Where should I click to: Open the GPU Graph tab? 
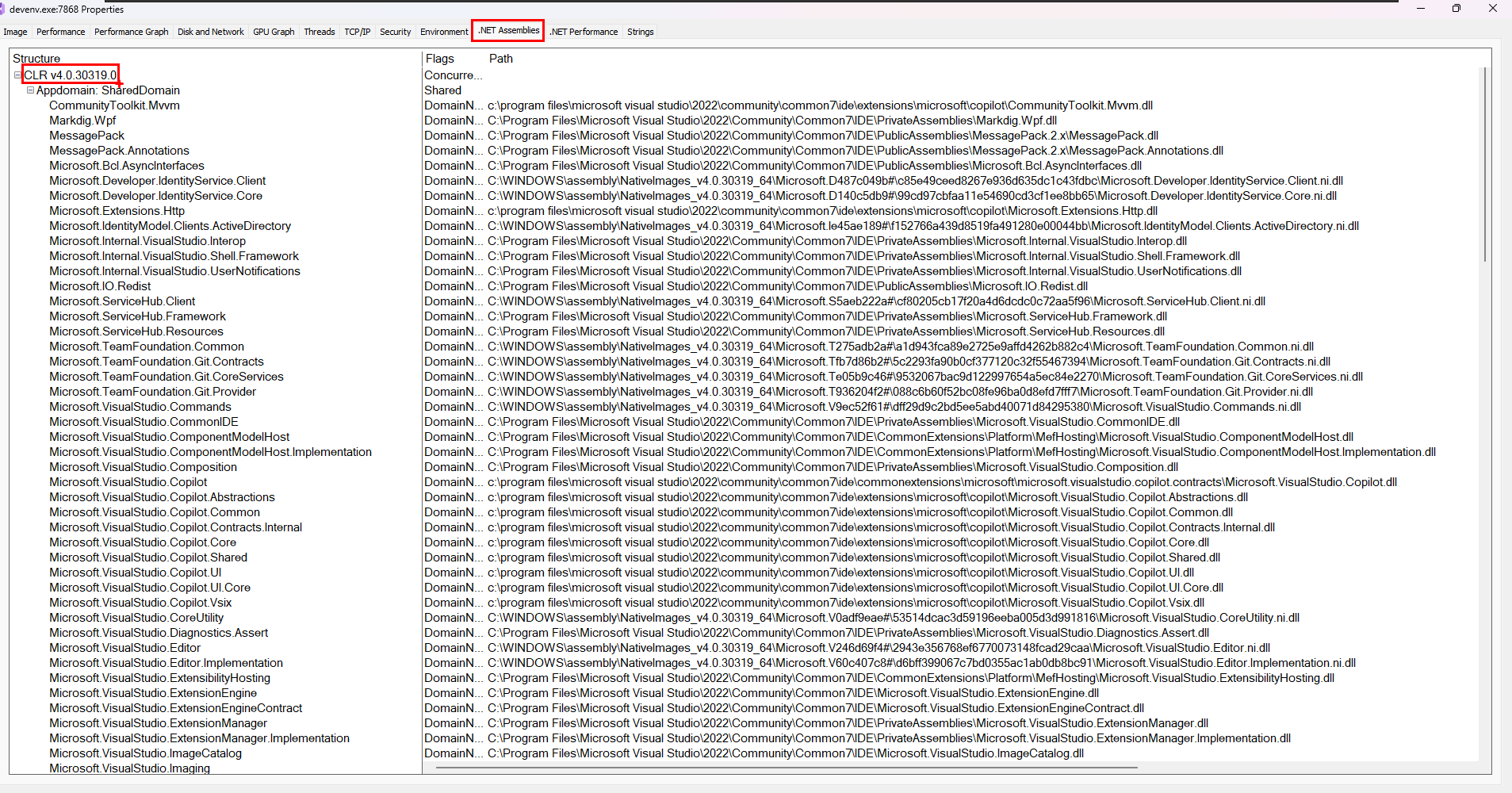coord(274,32)
